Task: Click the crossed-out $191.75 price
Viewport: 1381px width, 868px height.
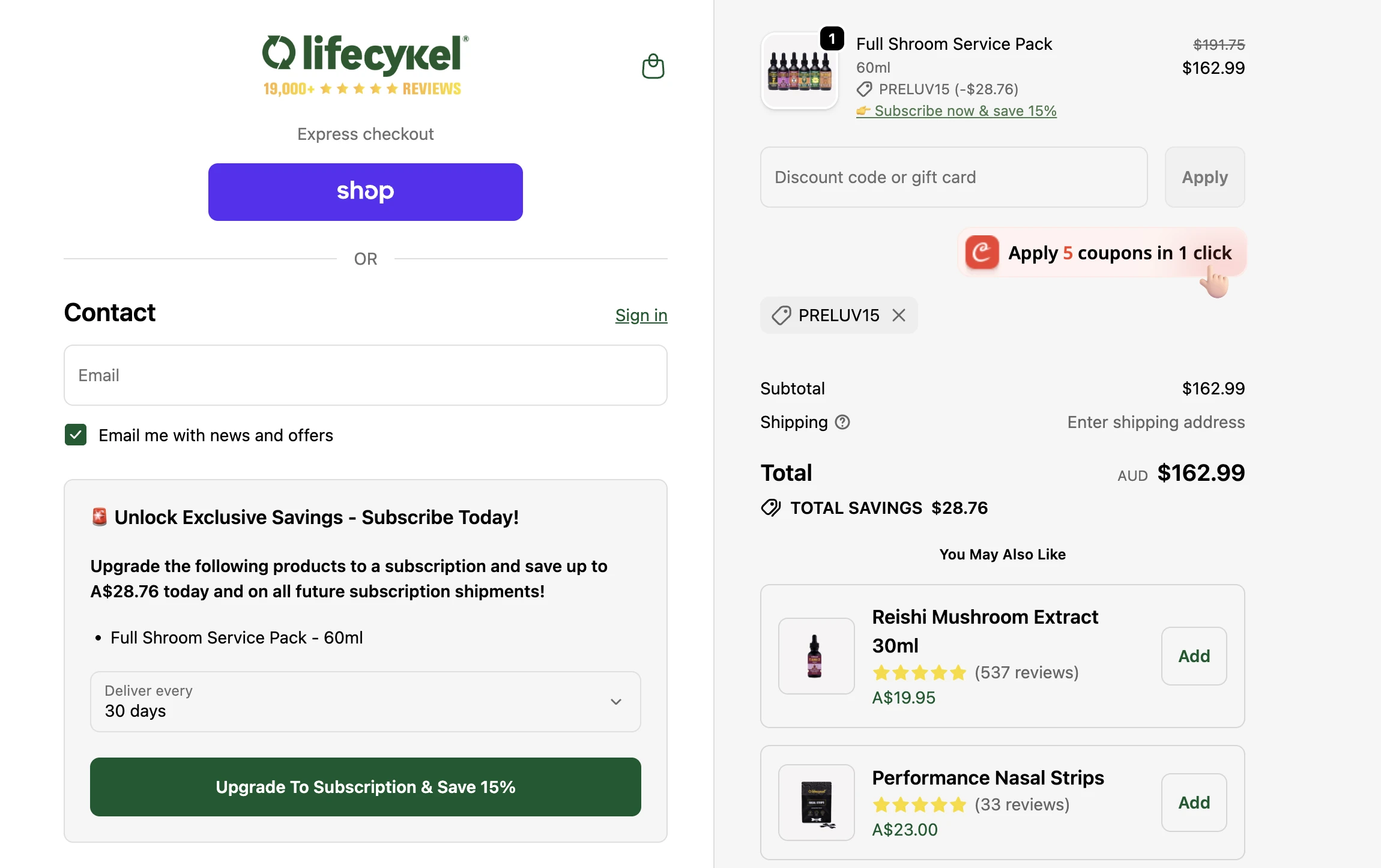Action: 1219,44
